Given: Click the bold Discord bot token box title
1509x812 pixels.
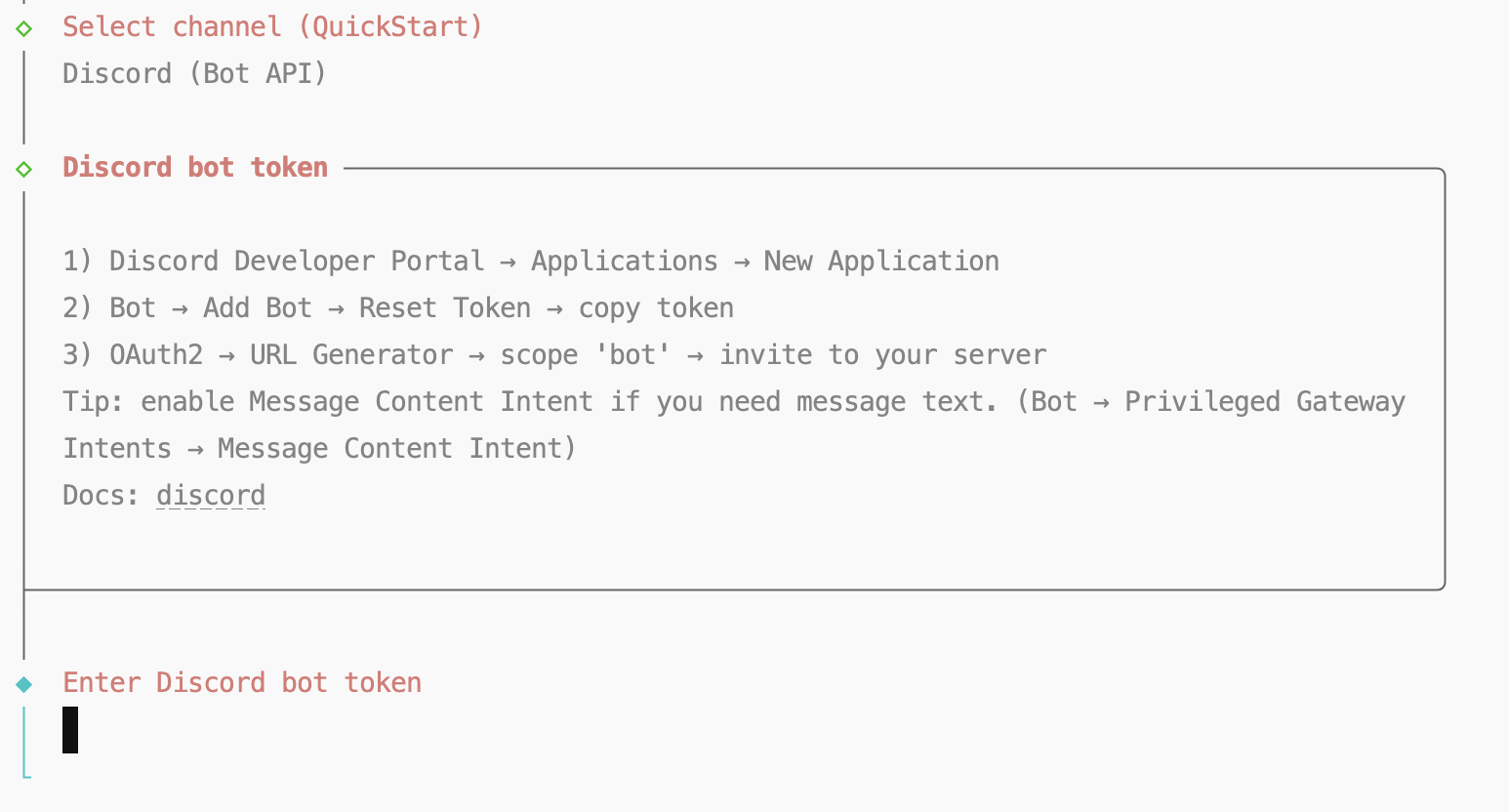Looking at the screenshot, I should (x=195, y=168).
